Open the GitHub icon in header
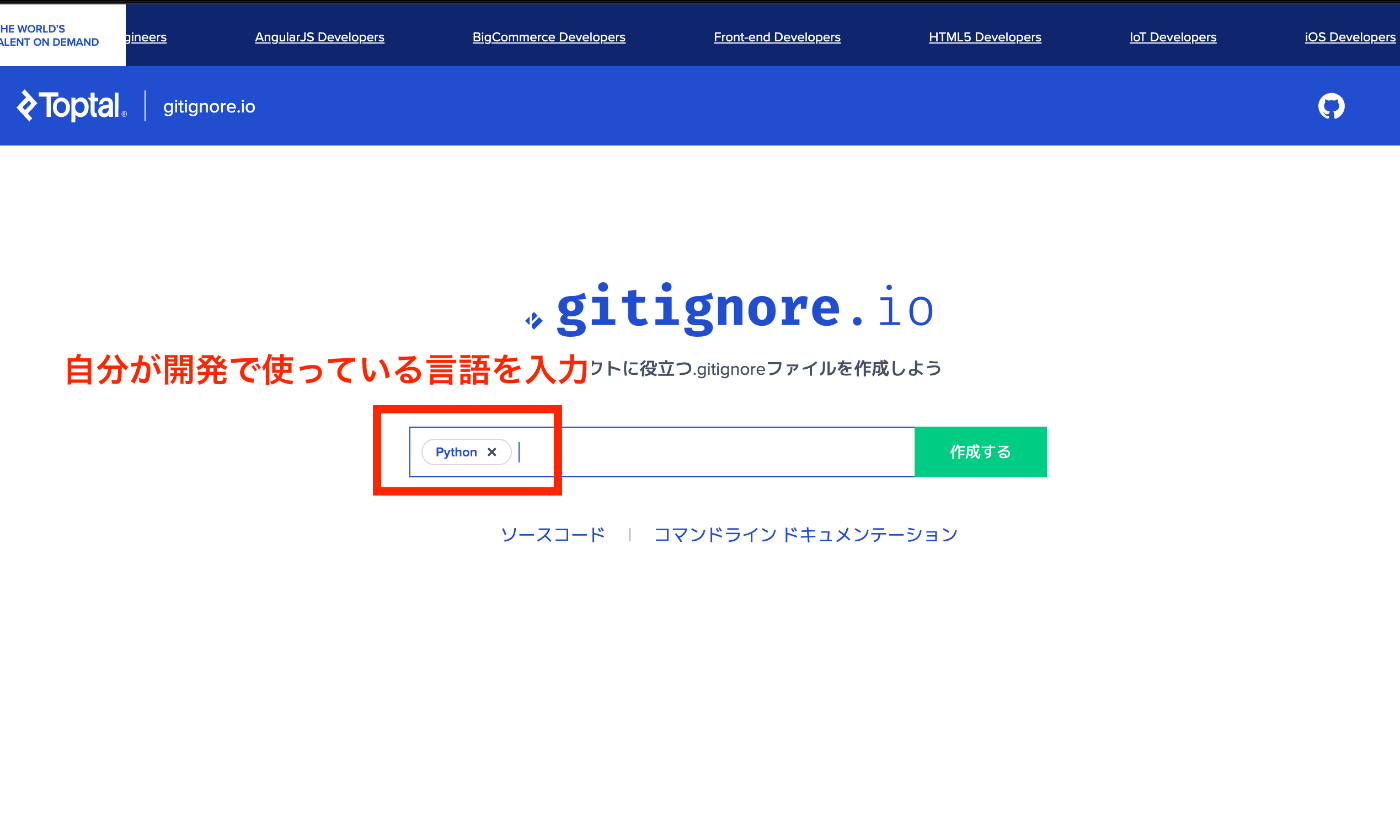1400x829 pixels. (1331, 106)
